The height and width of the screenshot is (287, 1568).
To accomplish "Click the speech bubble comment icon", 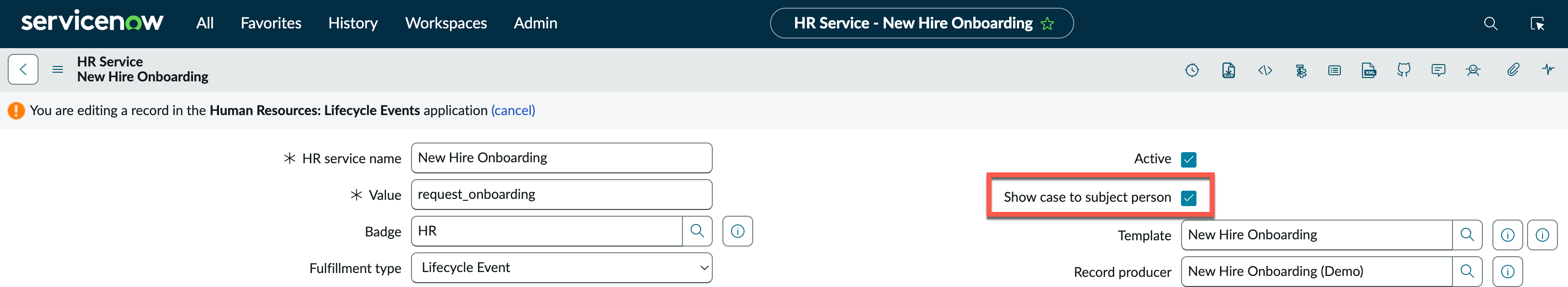I will 1439,70.
